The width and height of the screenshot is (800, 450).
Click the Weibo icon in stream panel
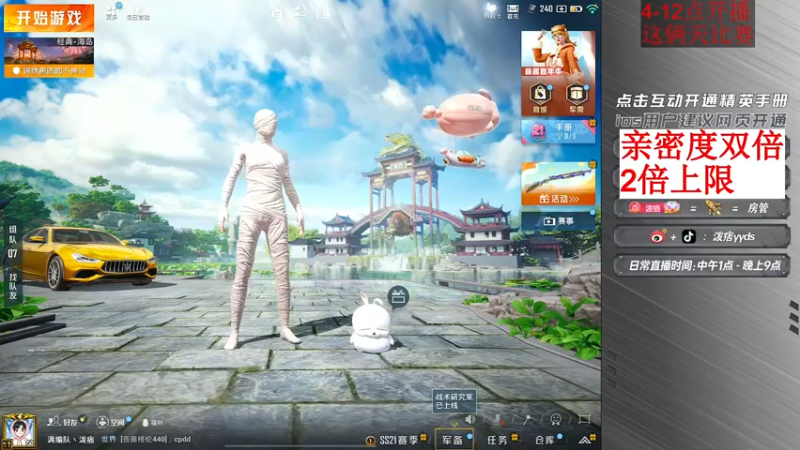(658, 237)
